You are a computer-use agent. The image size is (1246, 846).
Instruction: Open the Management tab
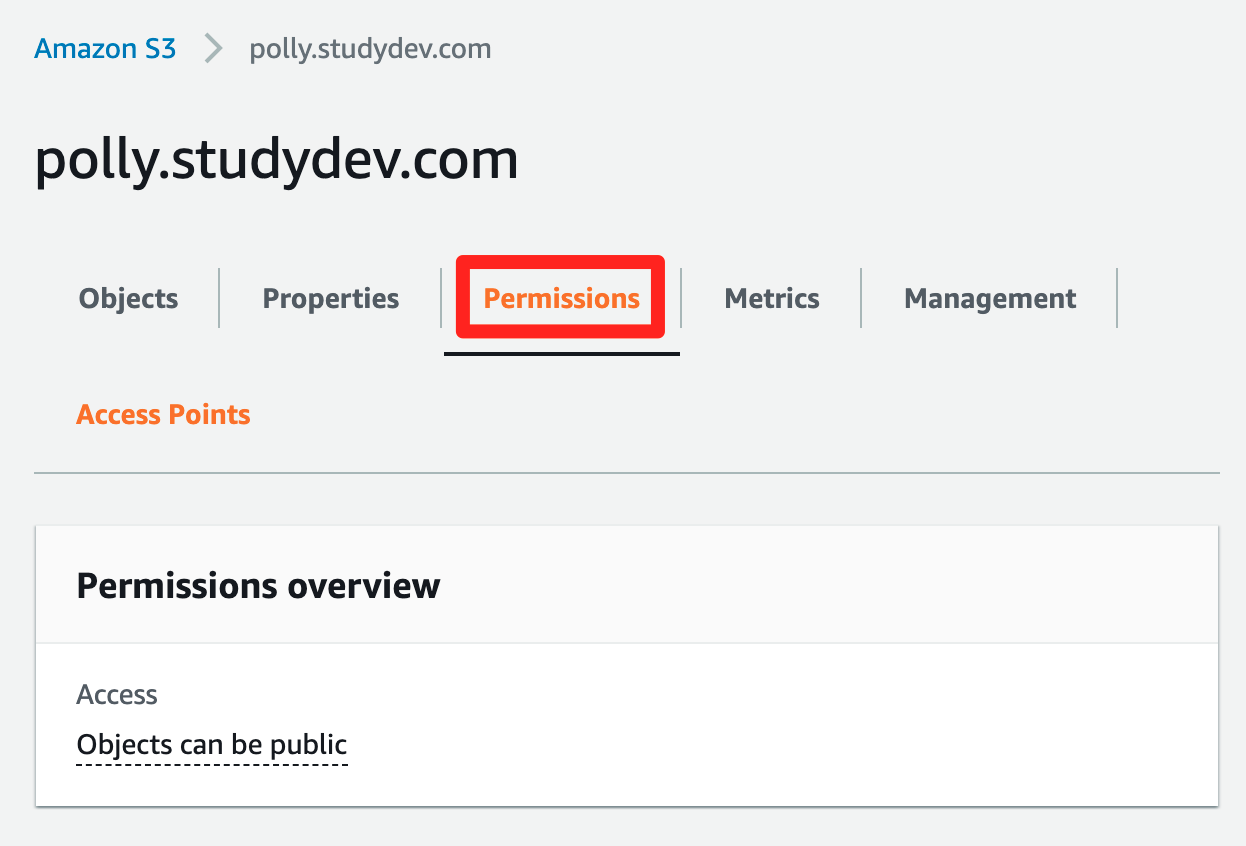(990, 298)
